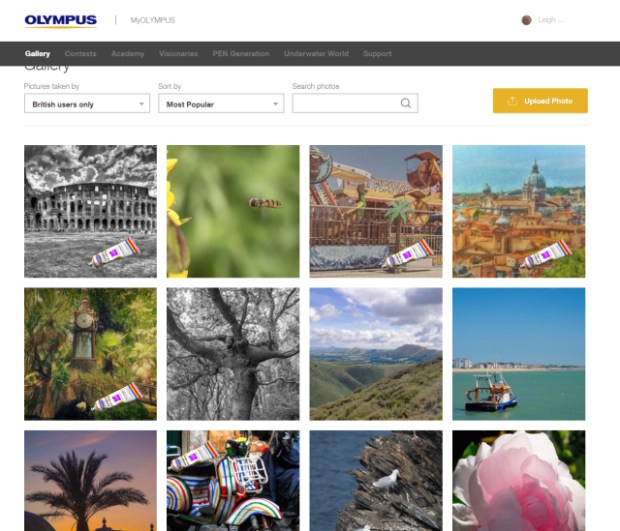Screen dimensions: 620x531
Task: Focus the Search photos input field
Action: coord(345,103)
